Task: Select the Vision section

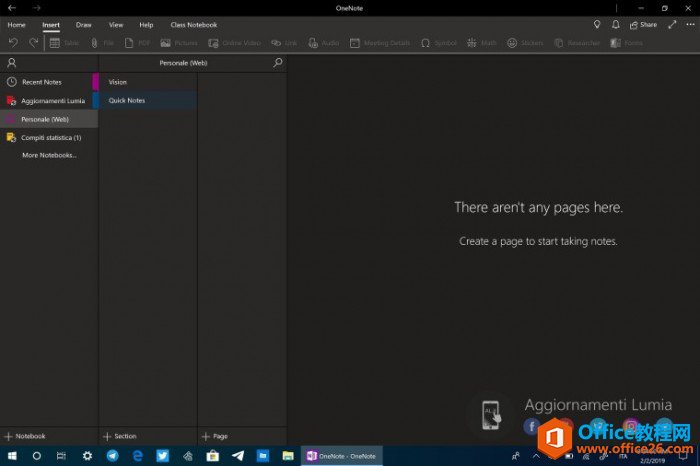Action: pos(148,82)
